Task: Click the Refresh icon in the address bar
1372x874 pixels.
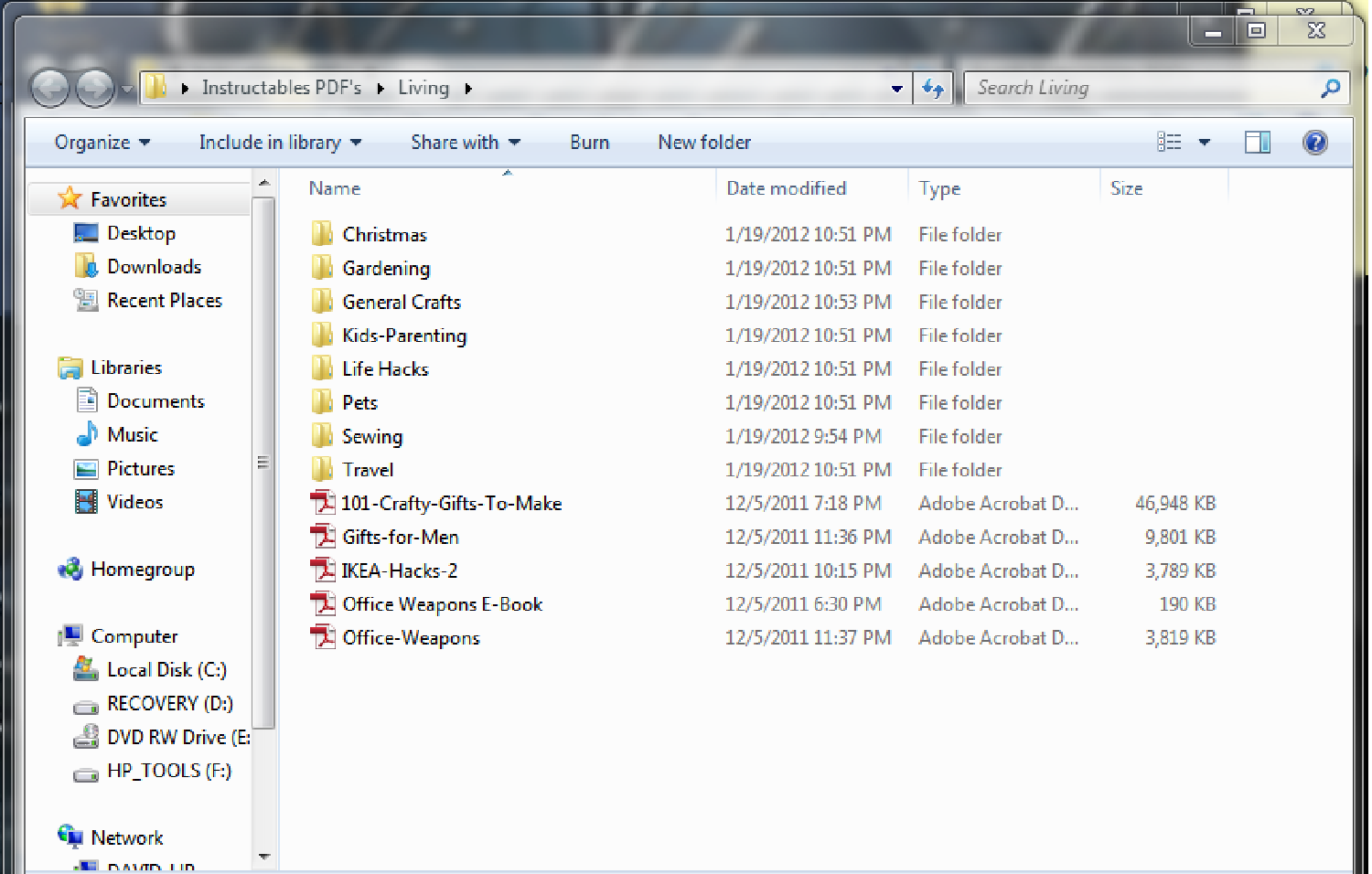Action: [933, 88]
